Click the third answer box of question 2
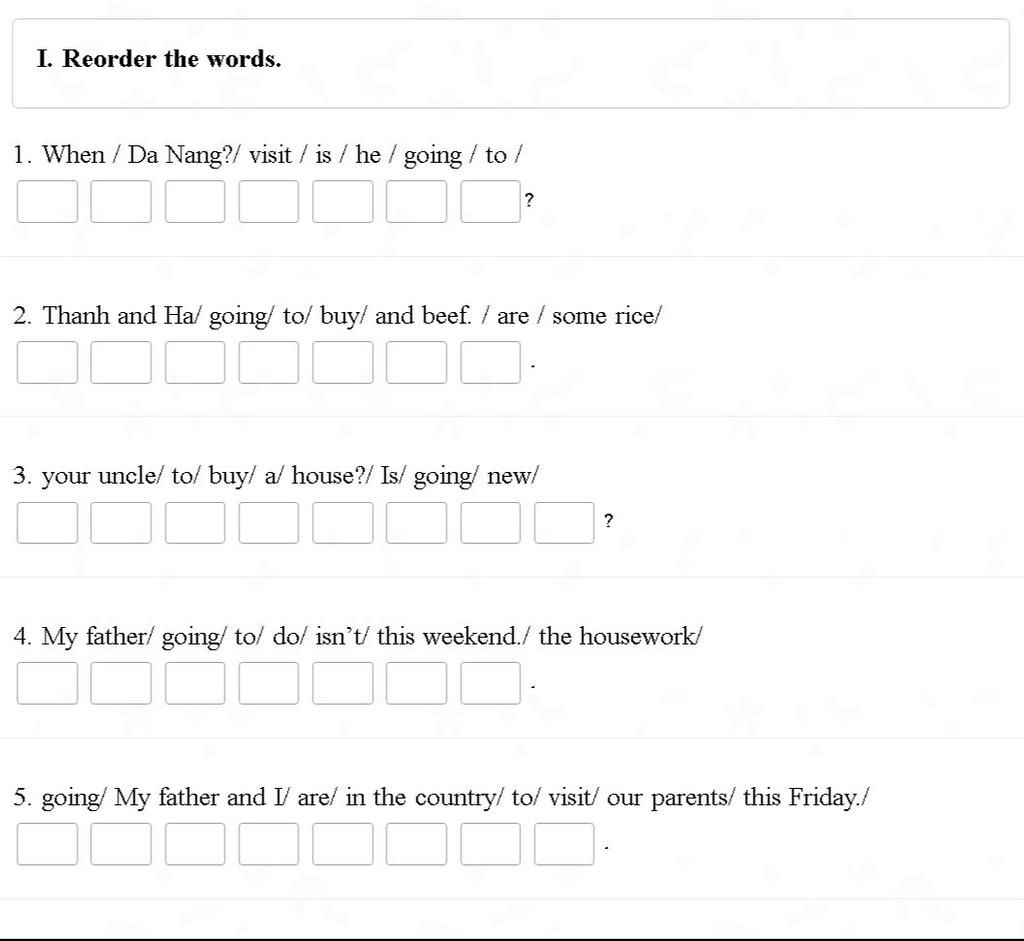1024x941 pixels. tap(195, 362)
